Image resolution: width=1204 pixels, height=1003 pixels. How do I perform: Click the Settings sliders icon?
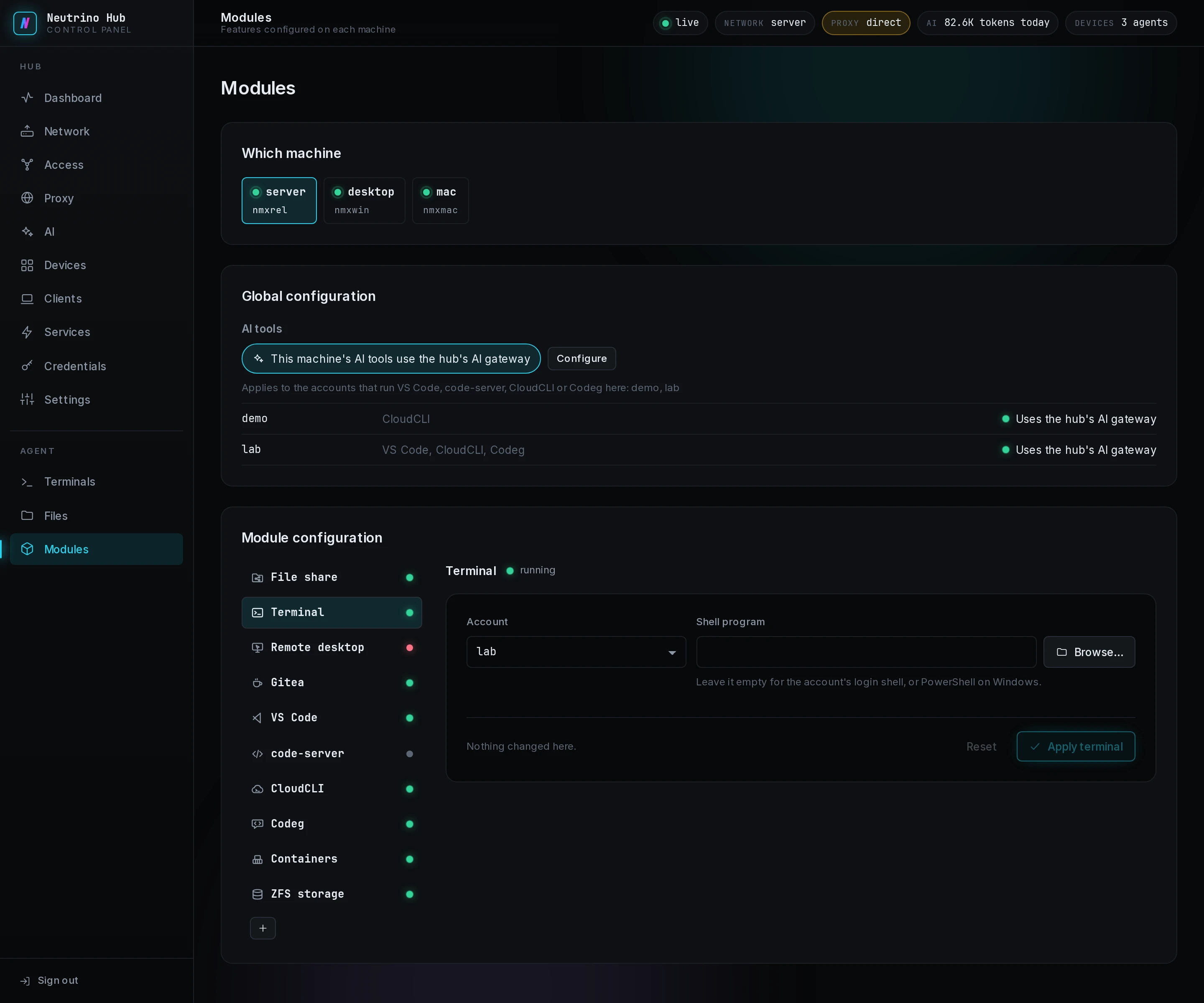[27, 400]
